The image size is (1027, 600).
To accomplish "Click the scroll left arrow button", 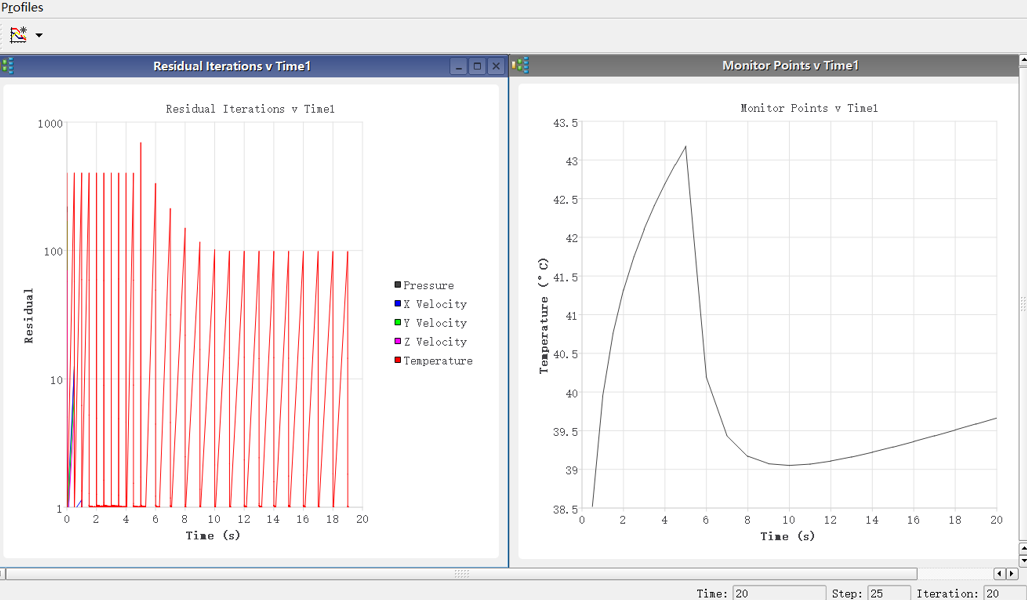I will (x=999, y=574).
